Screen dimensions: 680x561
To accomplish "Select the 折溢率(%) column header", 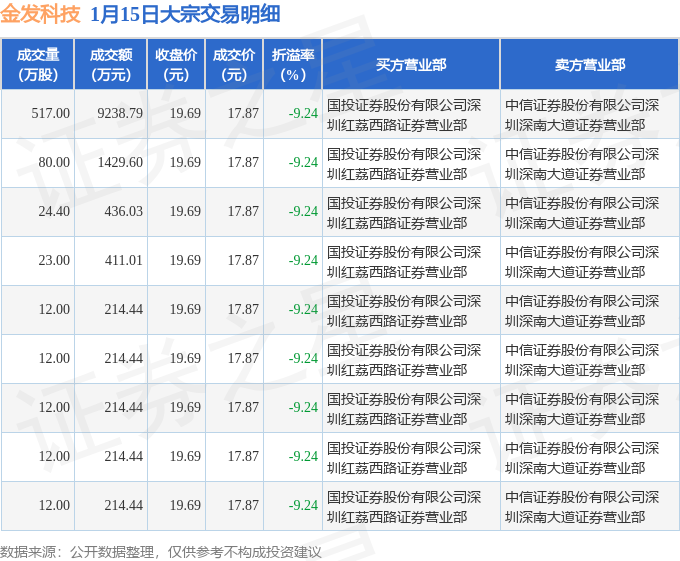I will click(x=293, y=65).
